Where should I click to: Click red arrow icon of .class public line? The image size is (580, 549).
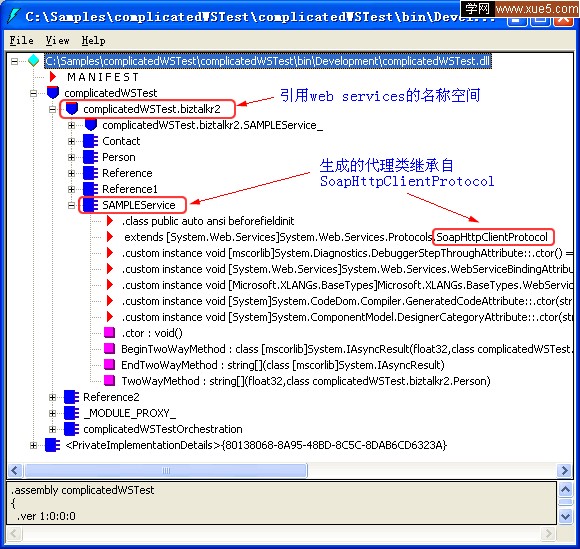110,221
